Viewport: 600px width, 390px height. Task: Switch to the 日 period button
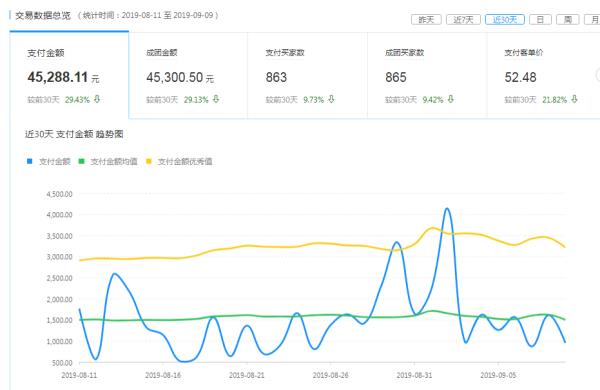(x=540, y=20)
